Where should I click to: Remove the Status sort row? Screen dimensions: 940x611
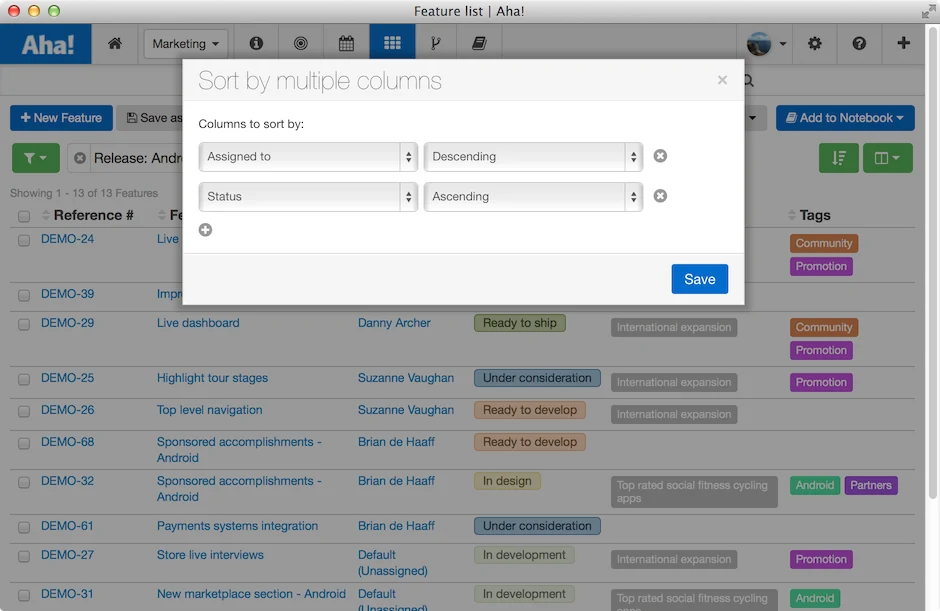[x=660, y=196]
